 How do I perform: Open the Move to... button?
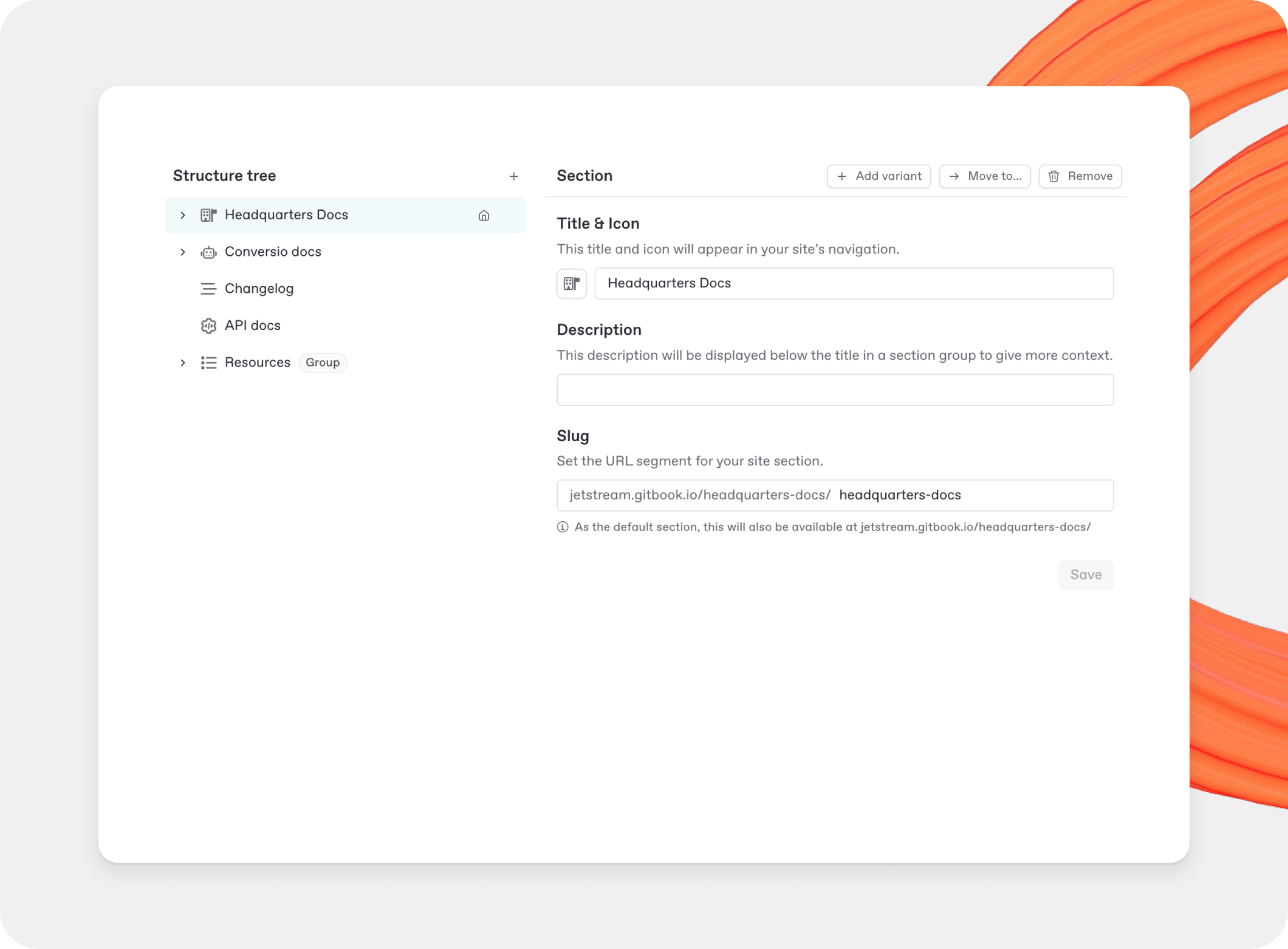pos(984,176)
